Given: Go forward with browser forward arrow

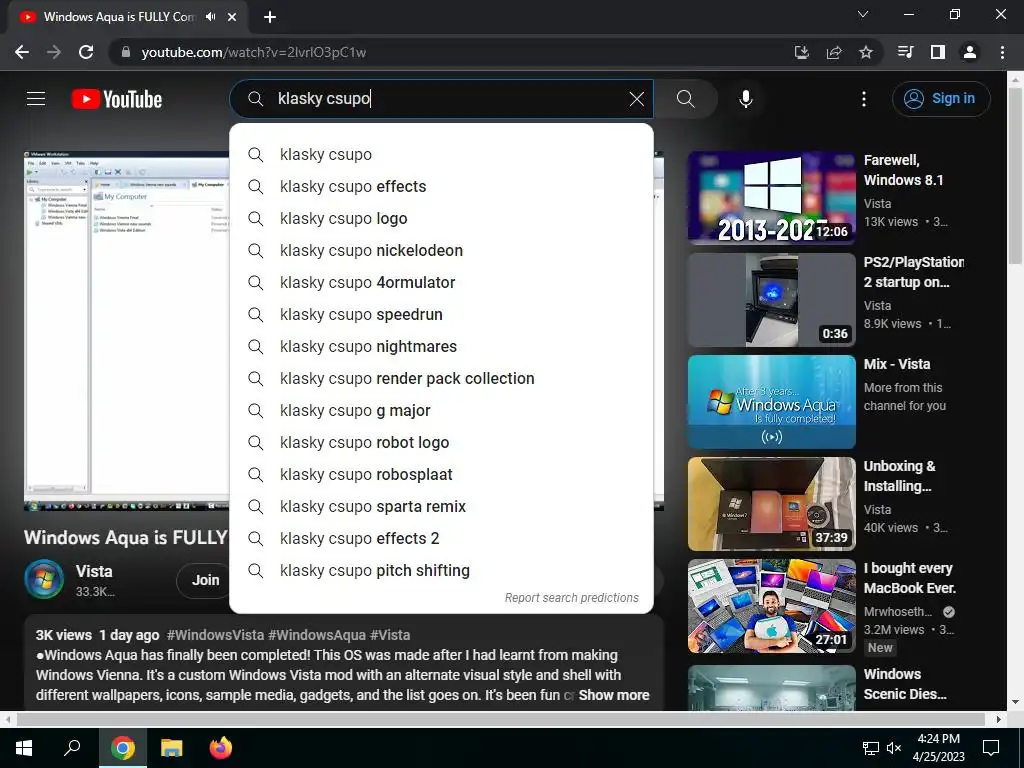Looking at the screenshot, I should [x=54, y=52].
